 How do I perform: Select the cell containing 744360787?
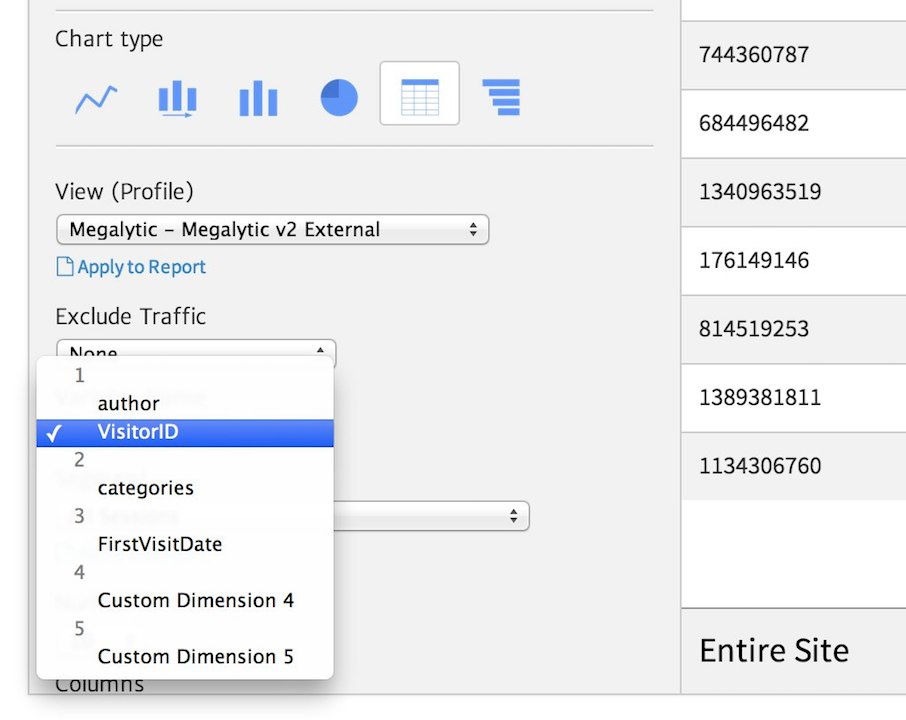point(752,55)
